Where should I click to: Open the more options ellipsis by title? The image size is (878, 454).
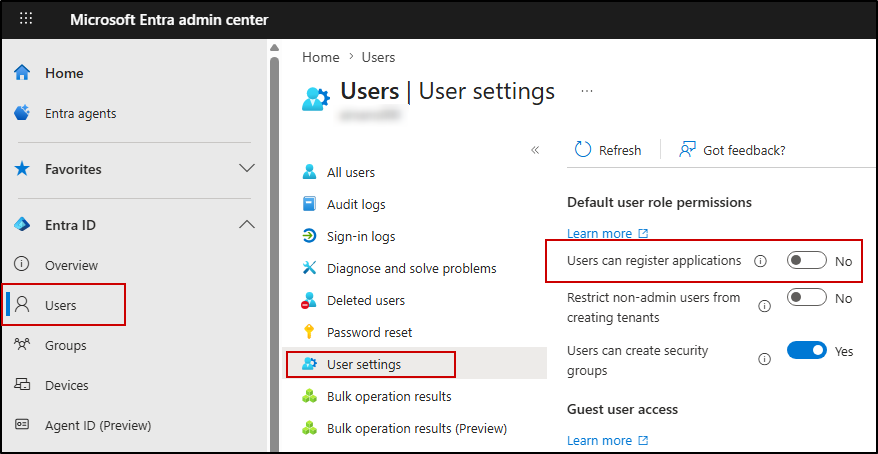586,91
